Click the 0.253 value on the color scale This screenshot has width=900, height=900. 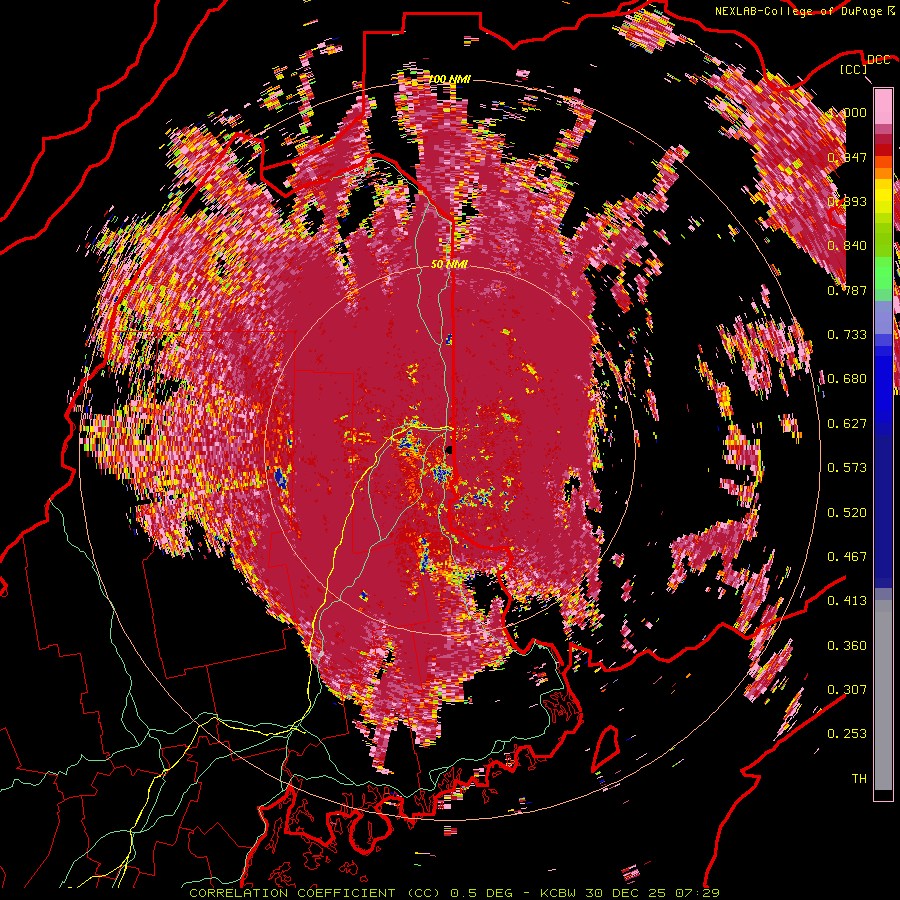click(x=847, y=734)
